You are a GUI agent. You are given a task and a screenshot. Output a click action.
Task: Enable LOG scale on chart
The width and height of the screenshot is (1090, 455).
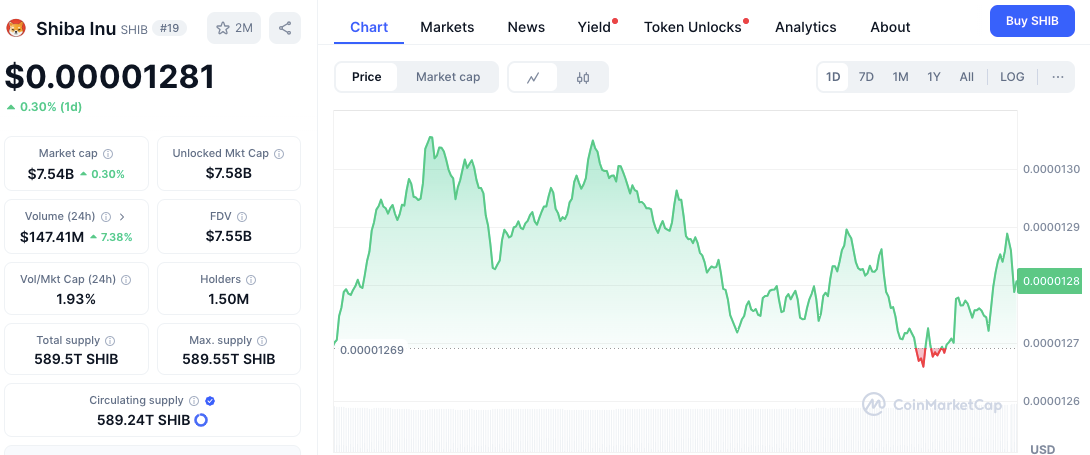(1012, 77)
